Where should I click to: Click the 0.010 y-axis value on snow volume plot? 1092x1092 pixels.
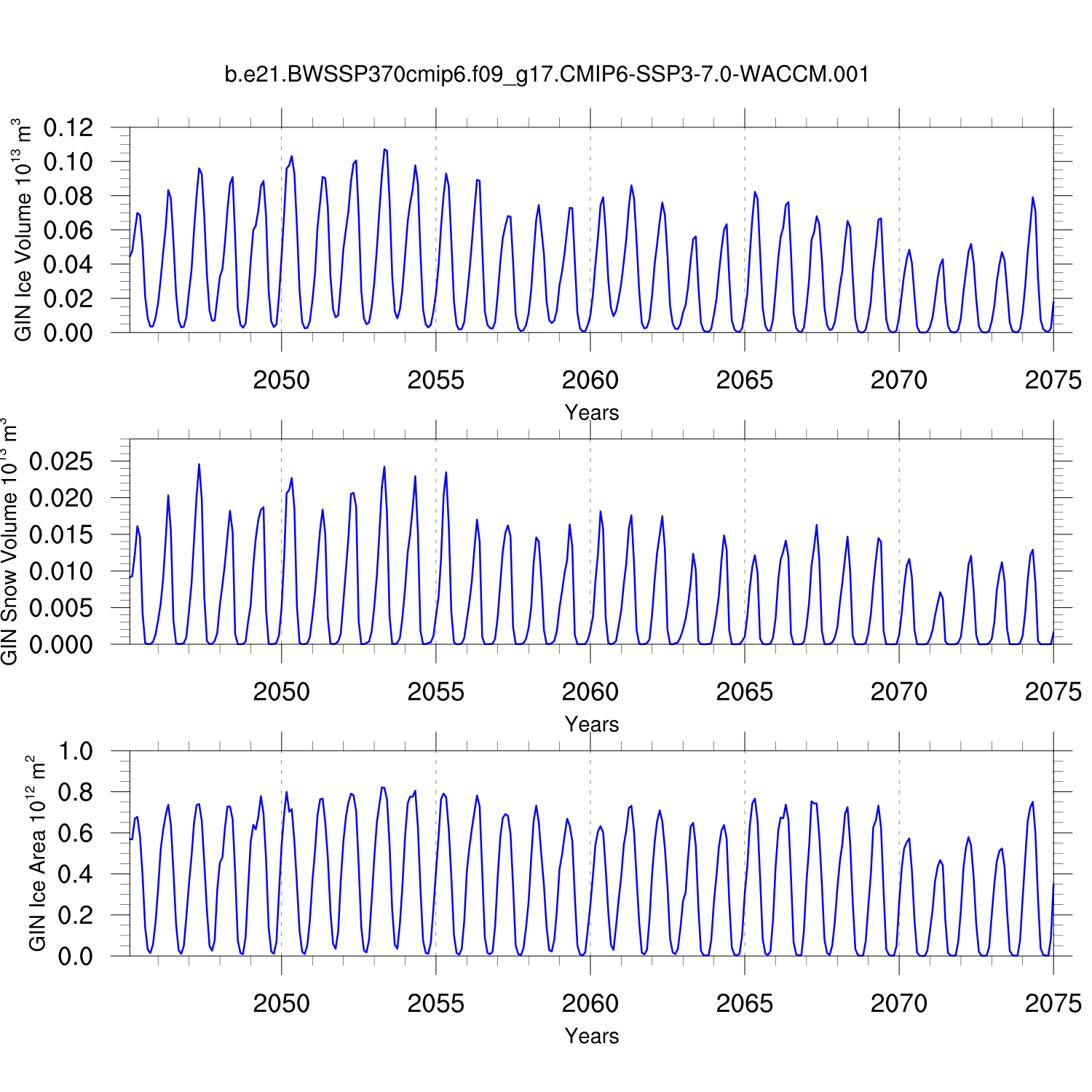tap(61, 571)
